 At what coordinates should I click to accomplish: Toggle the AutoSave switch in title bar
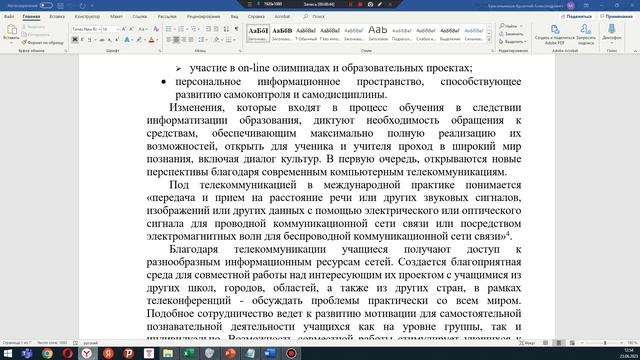click(46, 5)
